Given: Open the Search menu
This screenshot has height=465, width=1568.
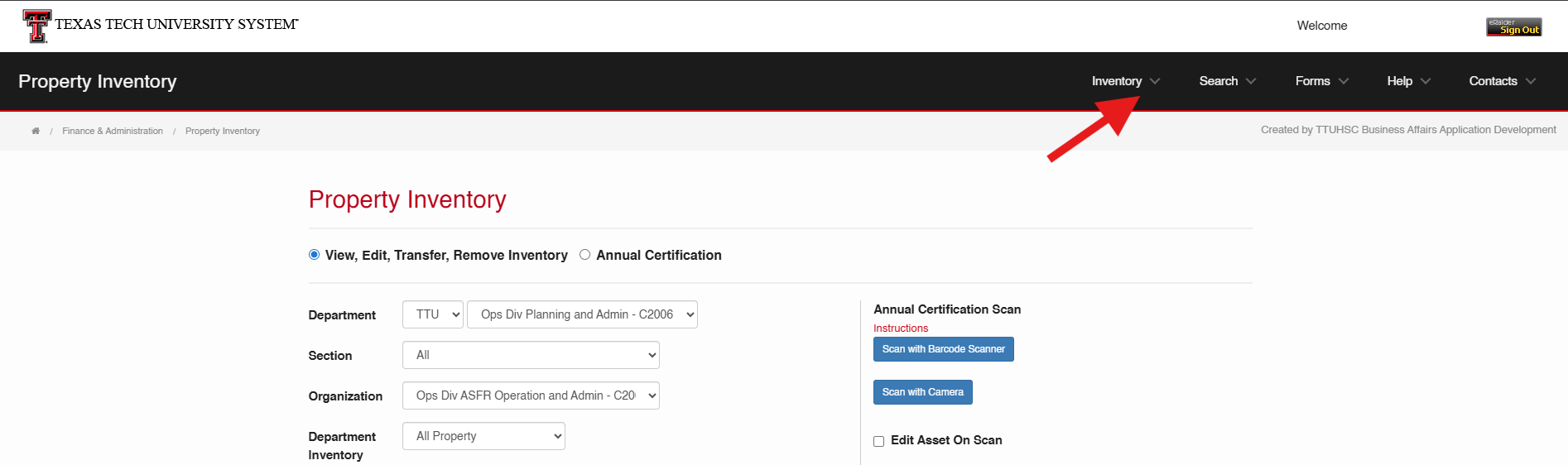Looking at the screenshot, I should click(x=1227, y=81).
